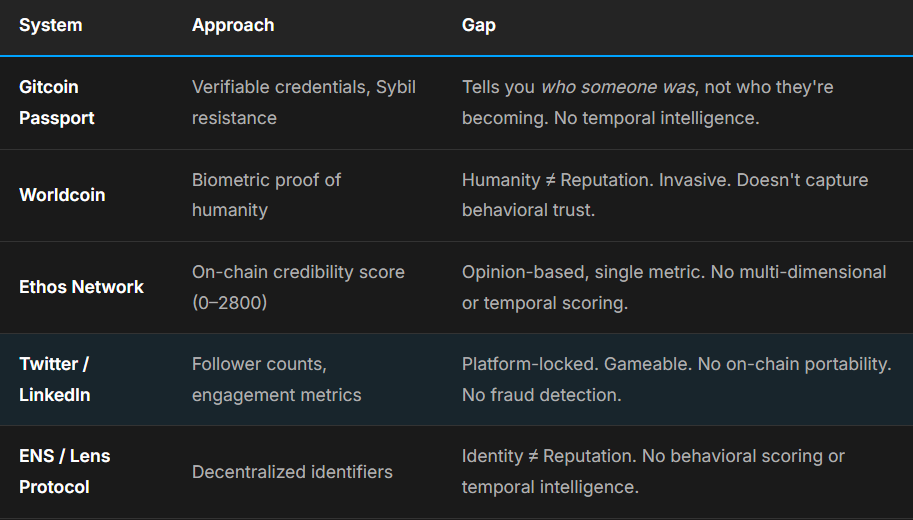Click the On-chain credibility score cell
Screen dimensions: 913x520
tap(298, 272)
